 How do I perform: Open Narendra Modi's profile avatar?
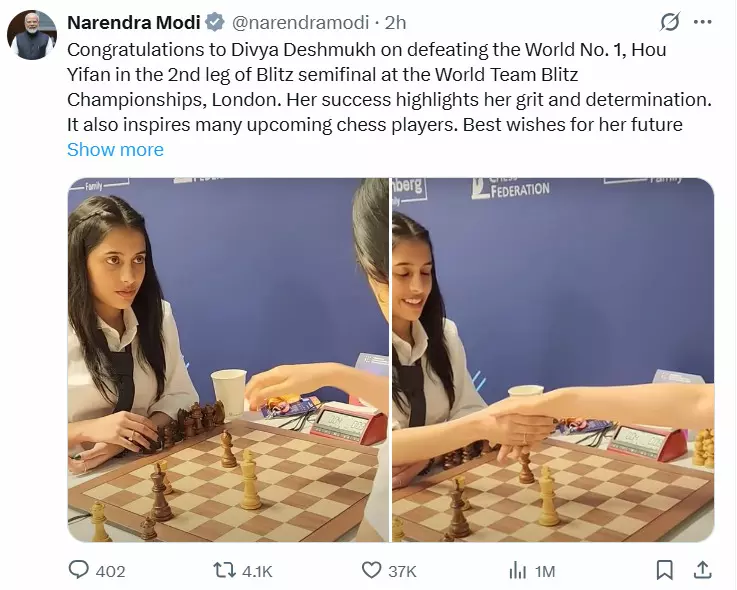click(32, 35)
